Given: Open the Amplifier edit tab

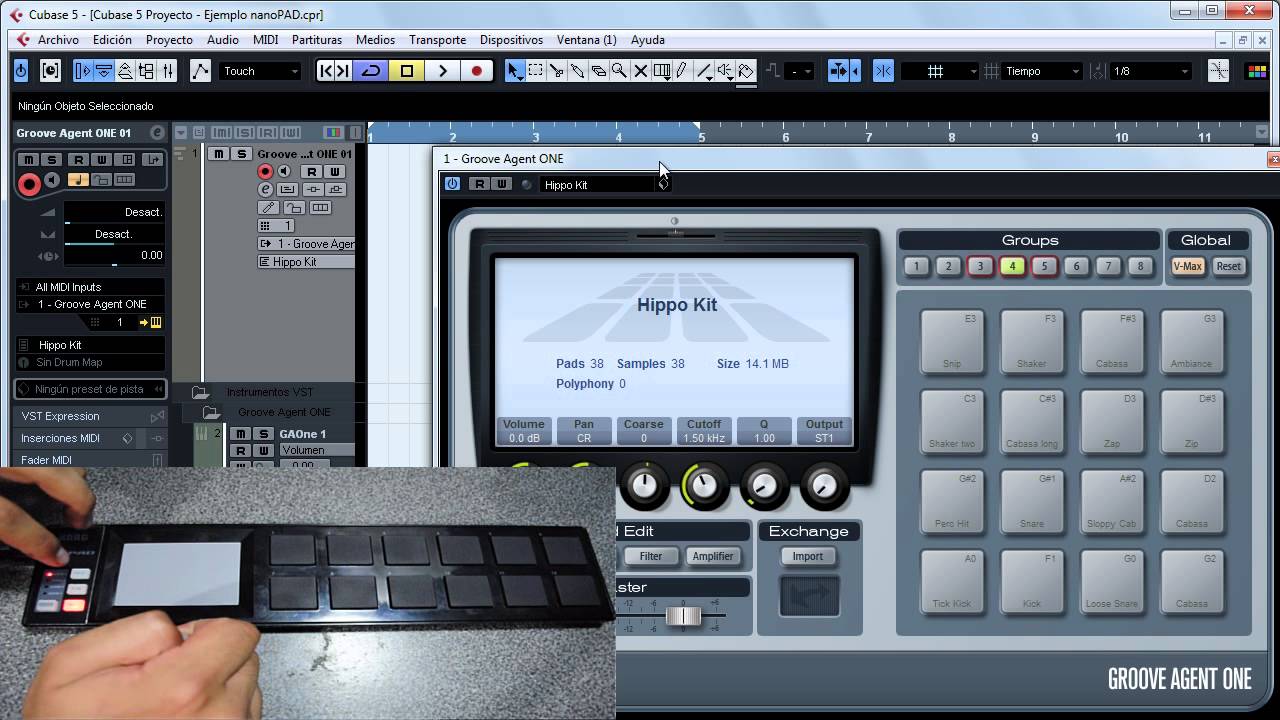Looking at the screenshot, I should point(713,556).
